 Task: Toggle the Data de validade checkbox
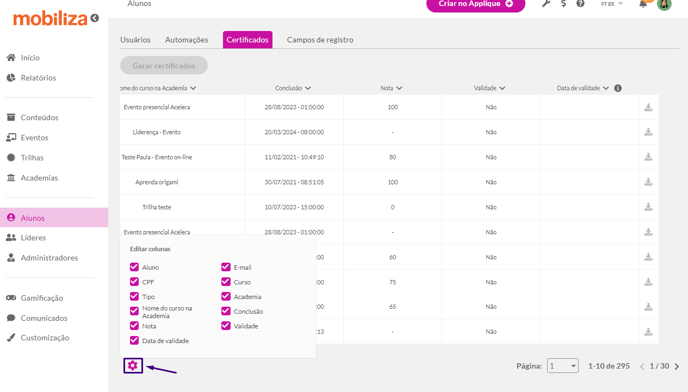click(x=134, y=340)
